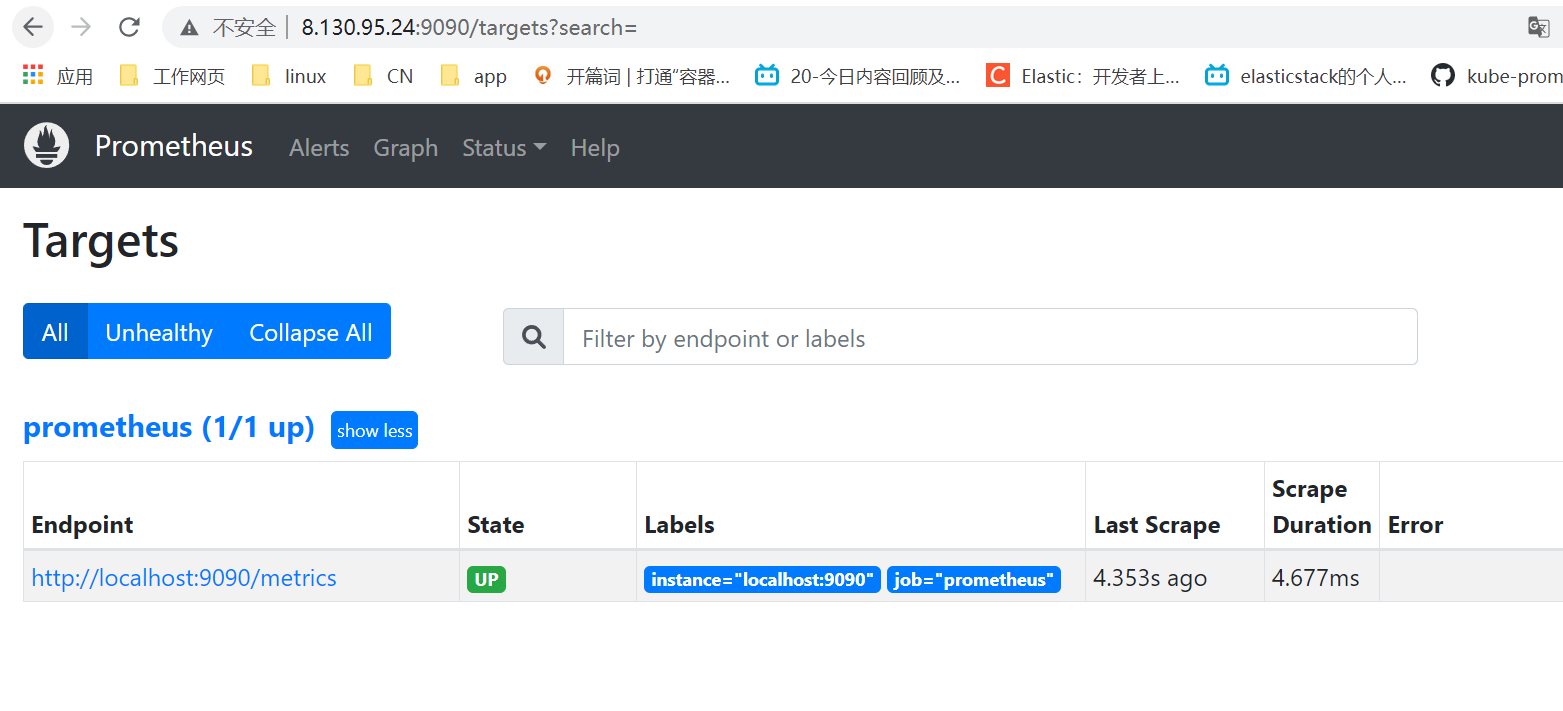The height and width of the screenshot is (711, 1563).
Task: Select the All targets filter
Action: [x=55, y=332]
